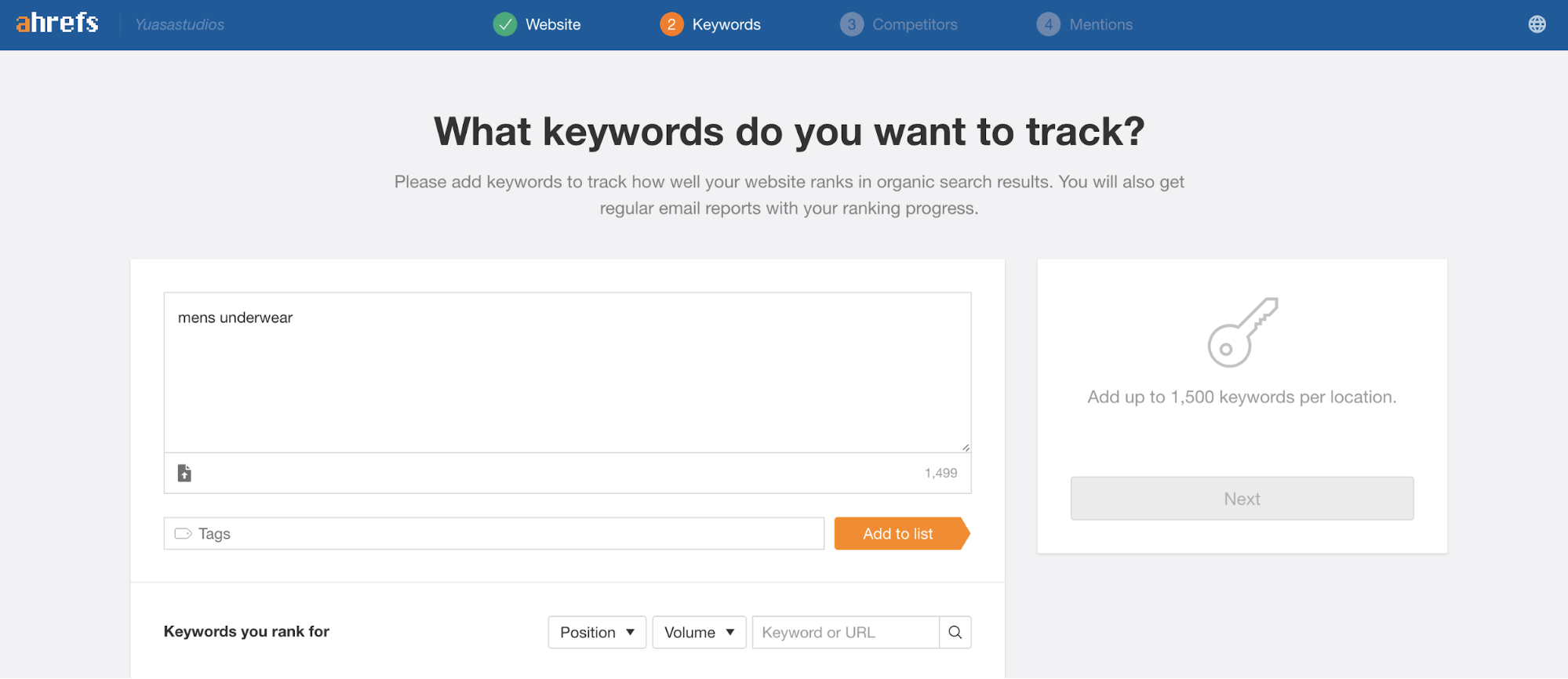
Task: Click the step 4 number circle
Action: pyautogui.click(x=1048, y=24)
